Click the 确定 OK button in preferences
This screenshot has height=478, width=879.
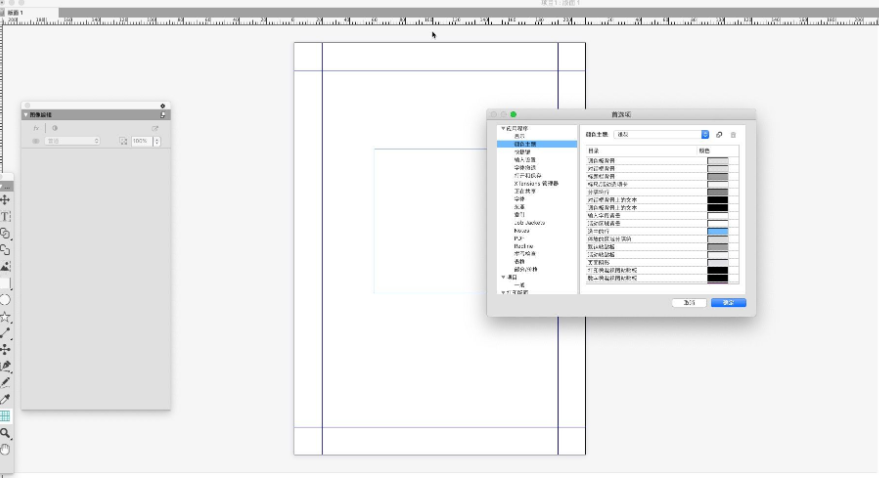click(x=728, y=303)
